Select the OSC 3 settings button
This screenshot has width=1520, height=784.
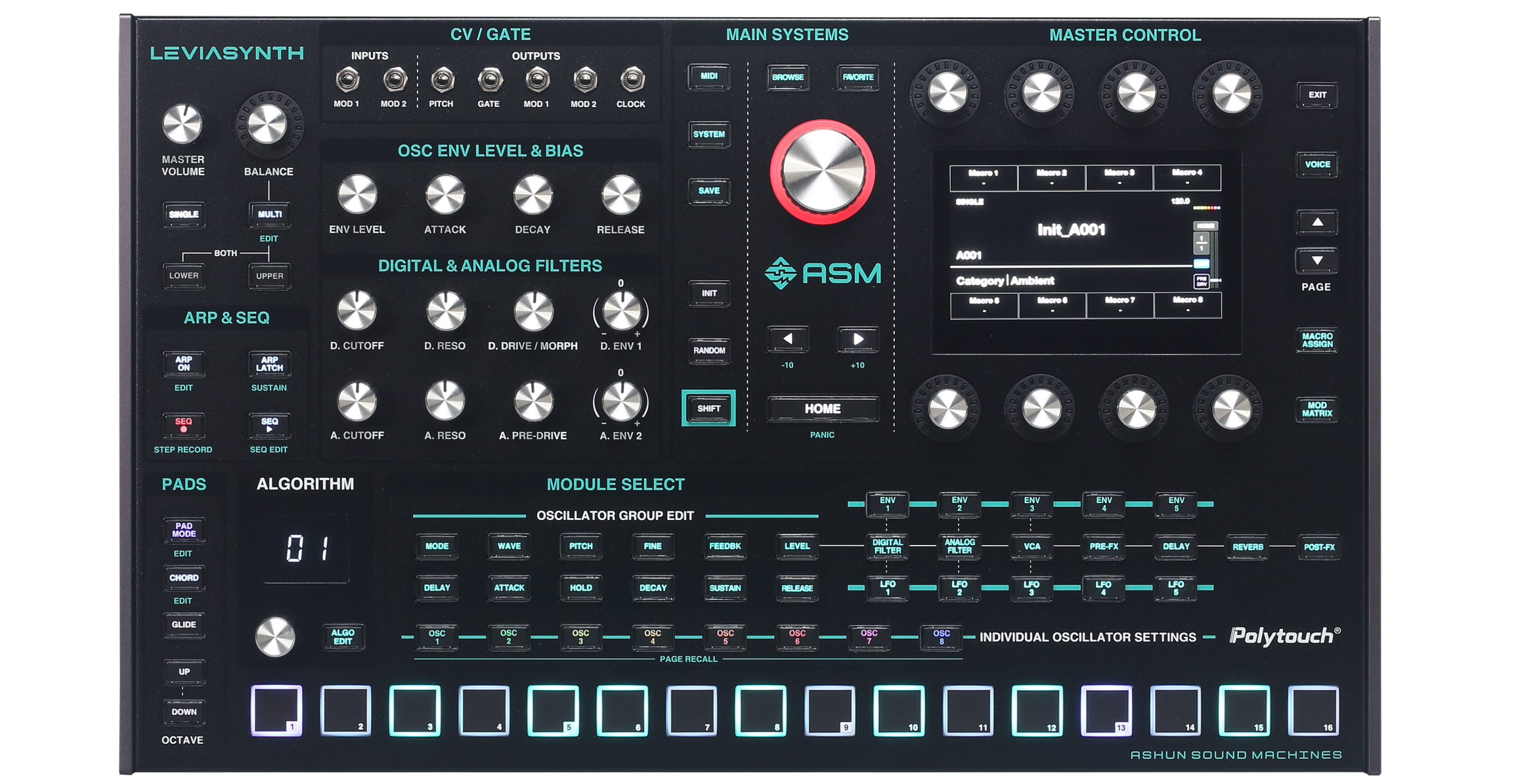click(580, 637)
